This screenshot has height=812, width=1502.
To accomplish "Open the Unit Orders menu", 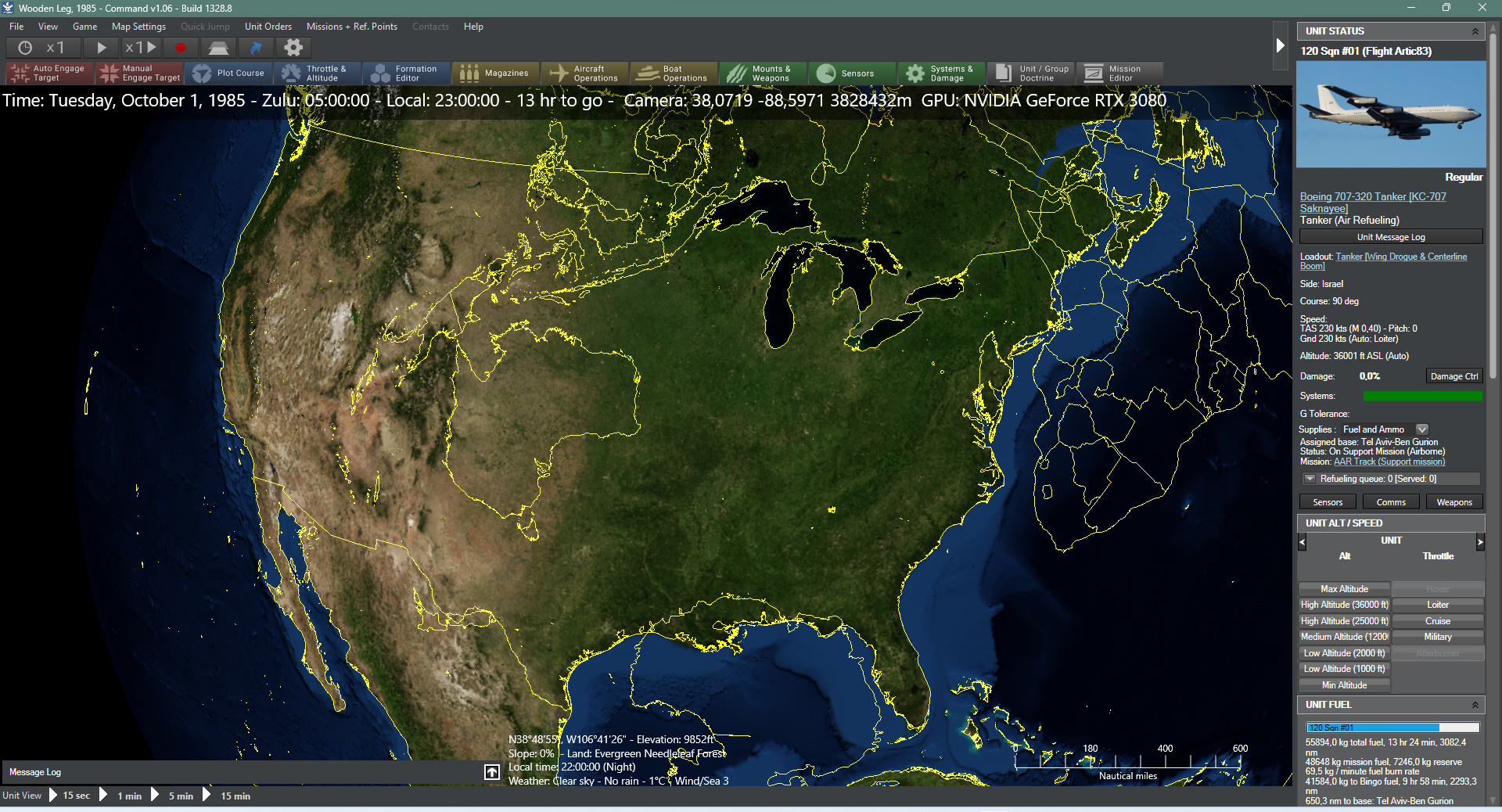I will click(x=268, y=27).
